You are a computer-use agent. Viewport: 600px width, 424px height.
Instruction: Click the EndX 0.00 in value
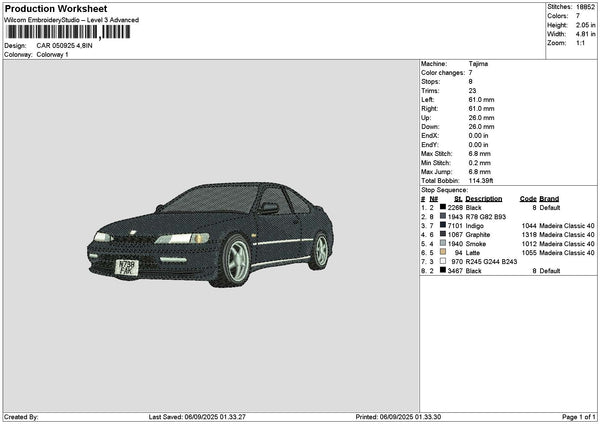click(x=478, y=136)
